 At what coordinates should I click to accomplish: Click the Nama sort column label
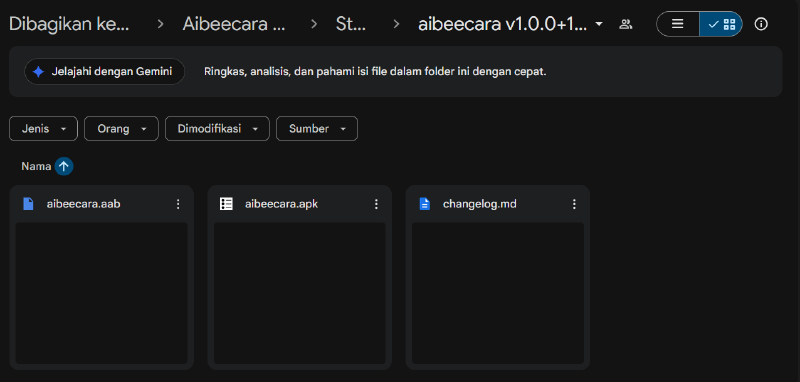click(36, 166)
